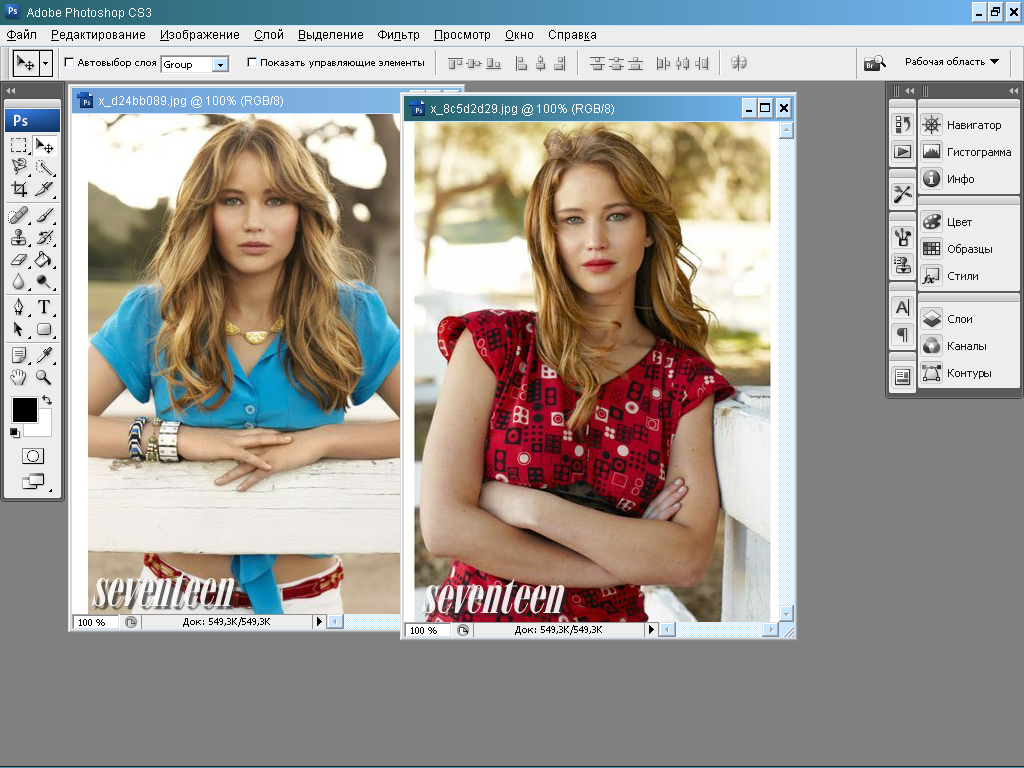The height and width of the screenshot is (768, 1024).
Task: Open the Стили styles panel
Action: pos(968,276)
